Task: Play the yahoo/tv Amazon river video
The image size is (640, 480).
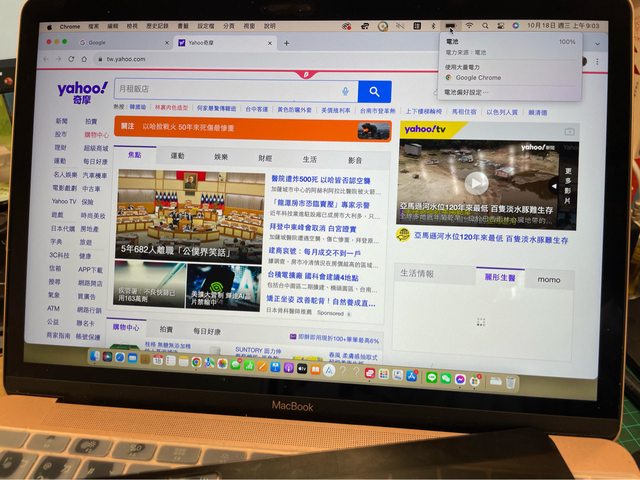Action: [x=476, y=182]
